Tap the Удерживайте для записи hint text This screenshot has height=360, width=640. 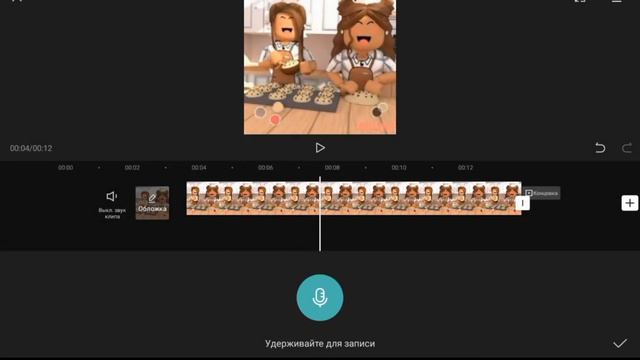pyautogui.click(x=320, y=344)
